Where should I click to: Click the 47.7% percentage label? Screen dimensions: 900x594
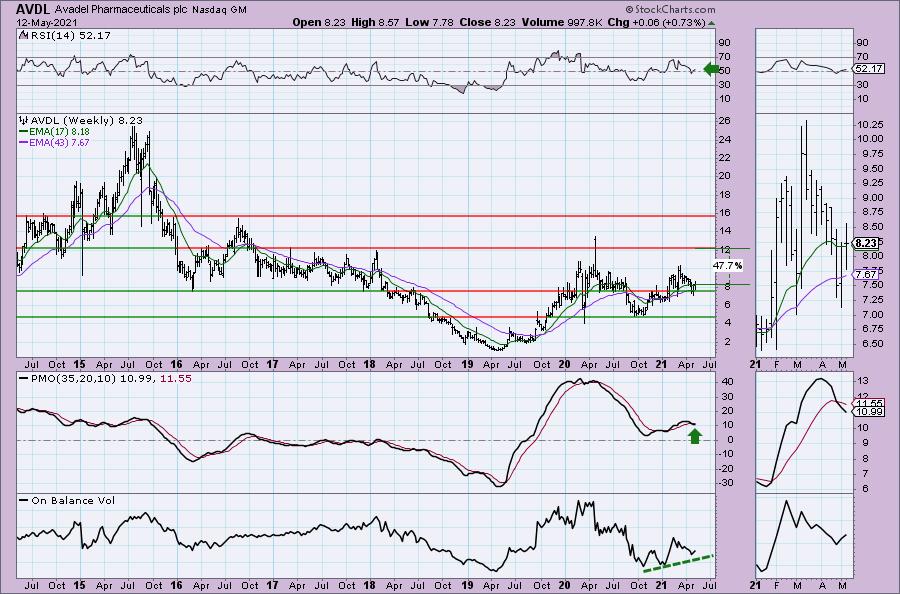[x=728, y=266]
